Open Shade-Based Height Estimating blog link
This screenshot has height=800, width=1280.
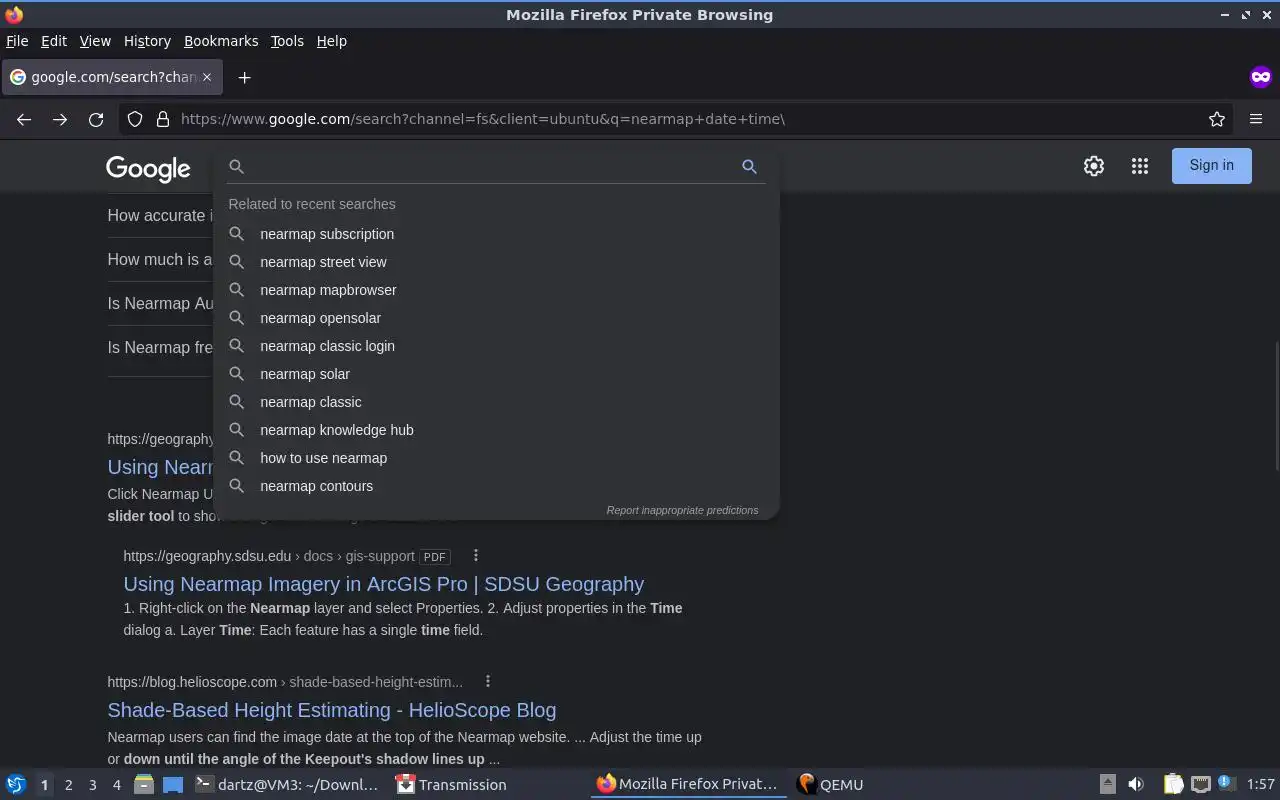point(332,710)
